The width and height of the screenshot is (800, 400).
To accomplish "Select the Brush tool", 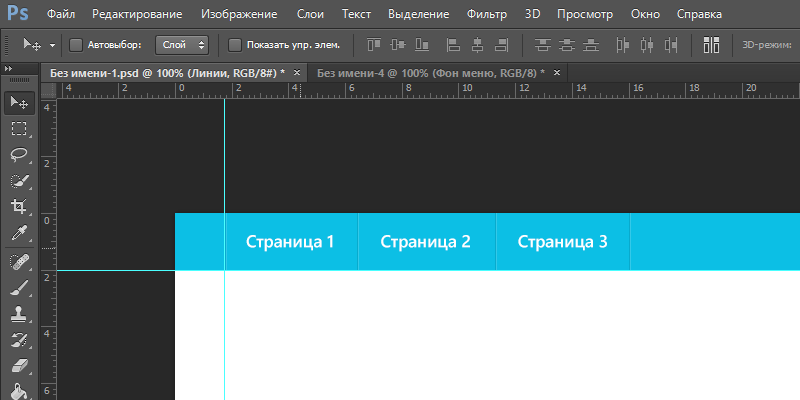I will (19, 287).
